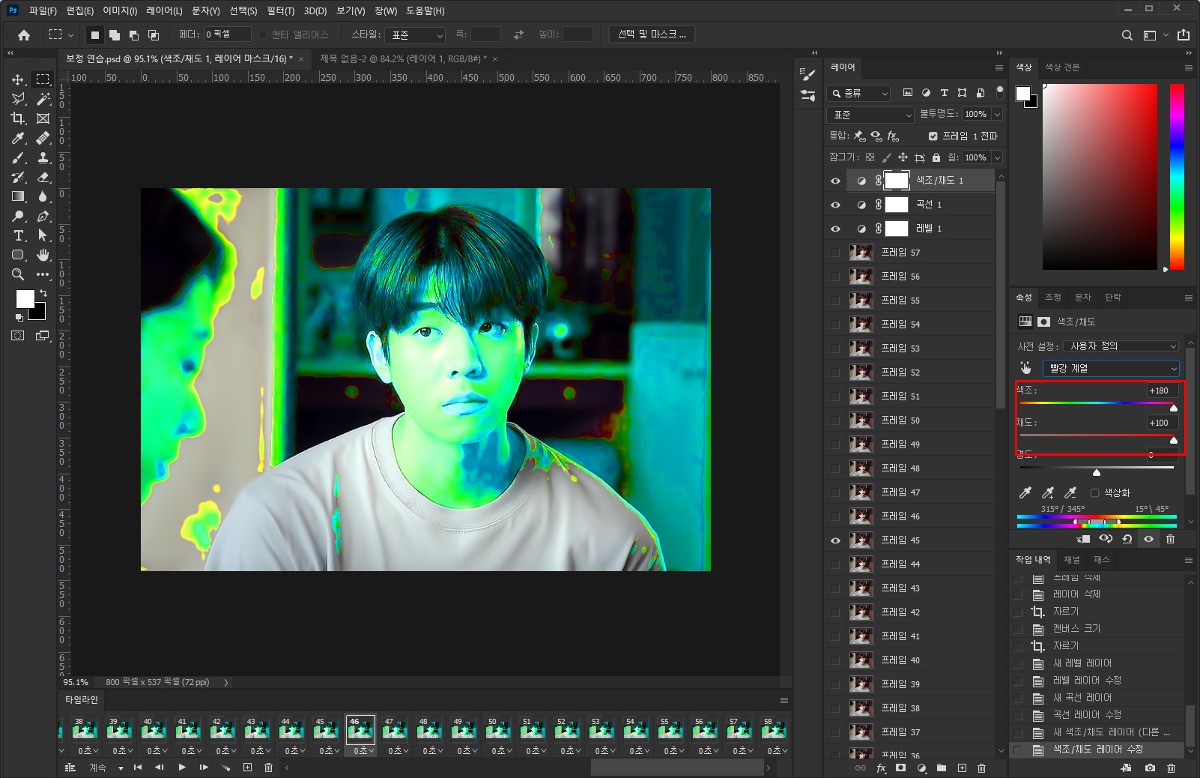Click the Play animation button in timeline

click(x=182, y=767)
